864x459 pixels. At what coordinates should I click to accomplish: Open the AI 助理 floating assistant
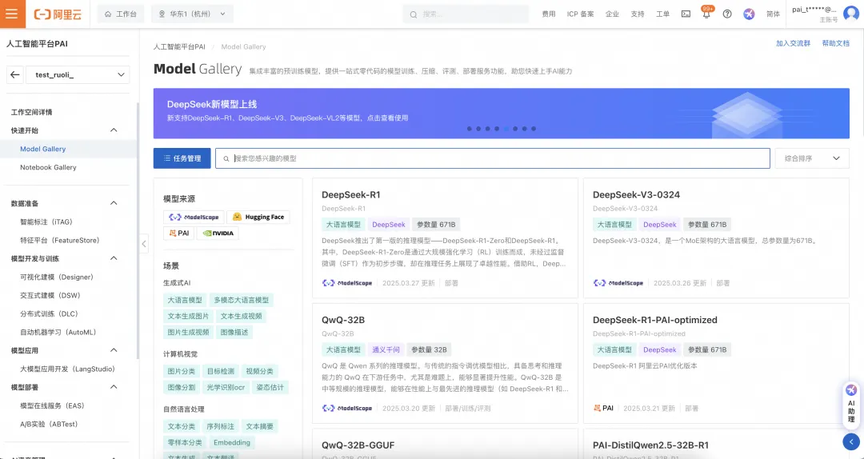(x=851, y=404)
